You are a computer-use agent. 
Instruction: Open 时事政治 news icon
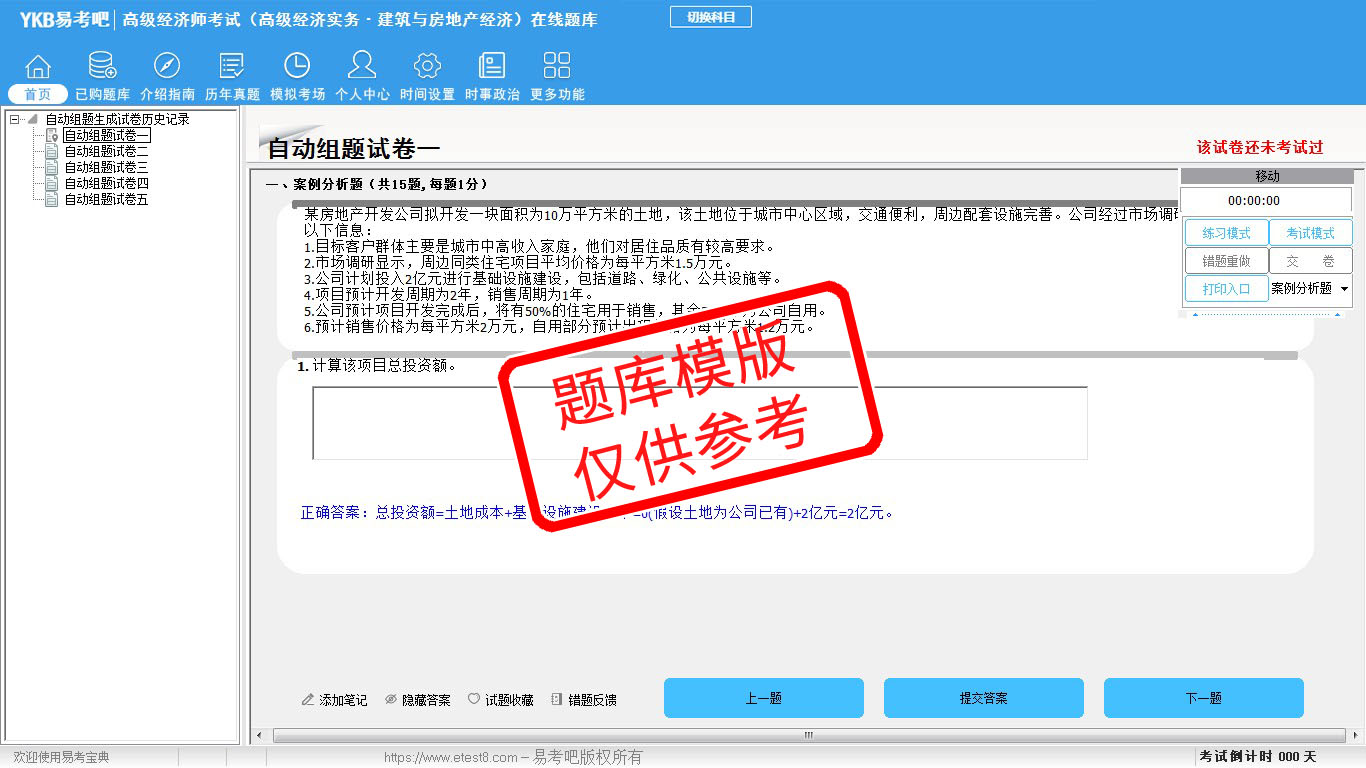[x=492, y=67]
